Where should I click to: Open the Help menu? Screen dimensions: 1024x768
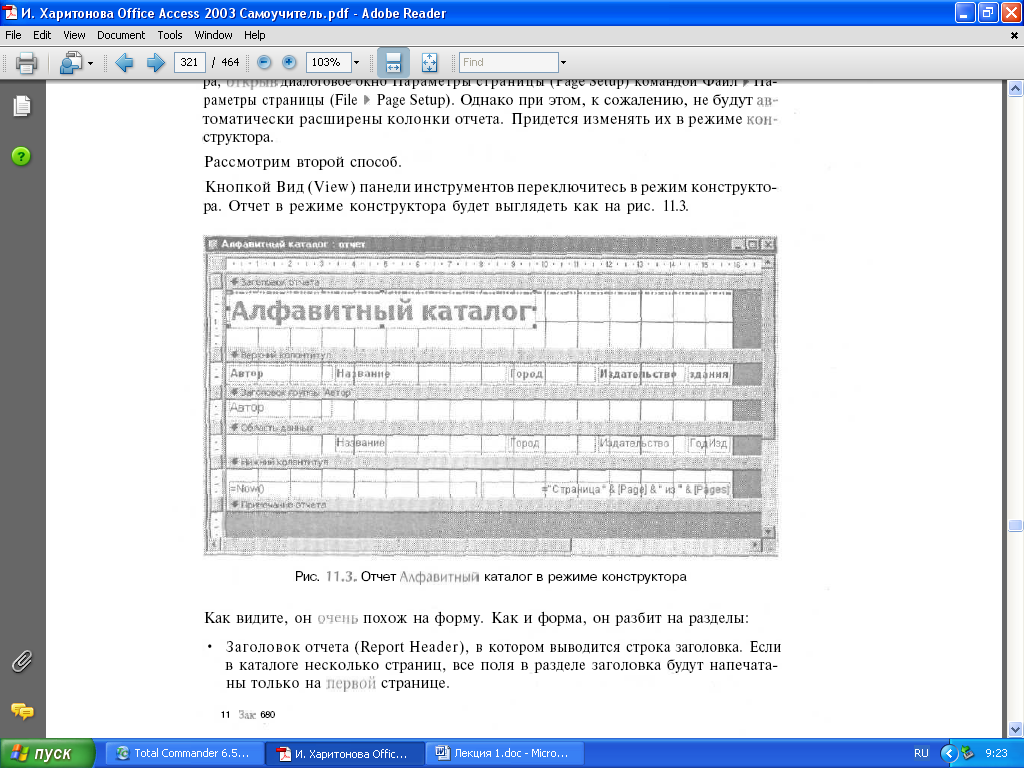click(x=255, y=35)
